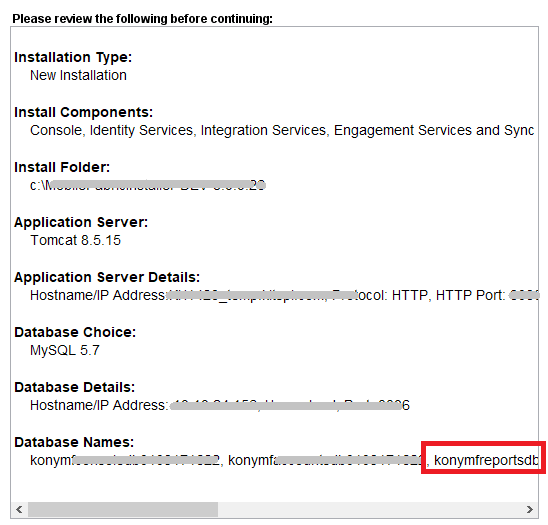Click the Database Details heading
Screen dimensions: 548x525
74,387
